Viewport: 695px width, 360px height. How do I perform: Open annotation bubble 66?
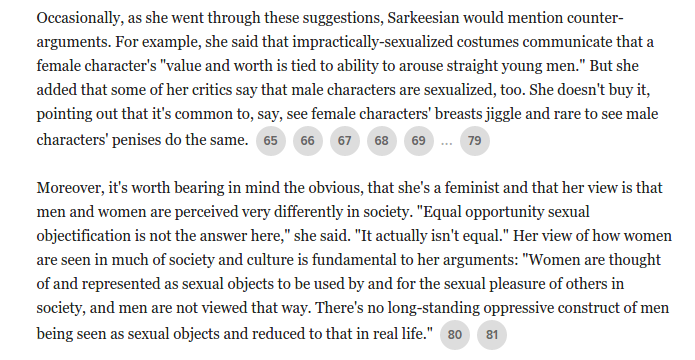(308, 141)
